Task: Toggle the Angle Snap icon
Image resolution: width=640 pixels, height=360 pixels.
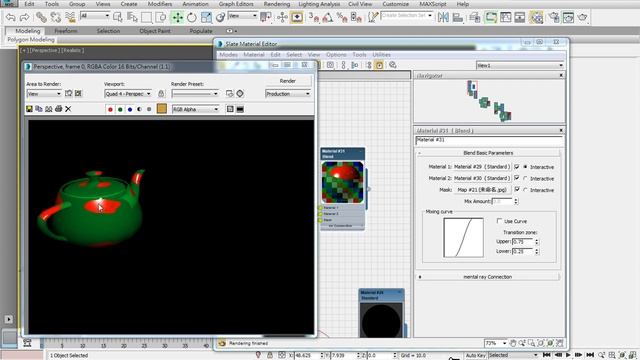Action: (x=328, y=17)
